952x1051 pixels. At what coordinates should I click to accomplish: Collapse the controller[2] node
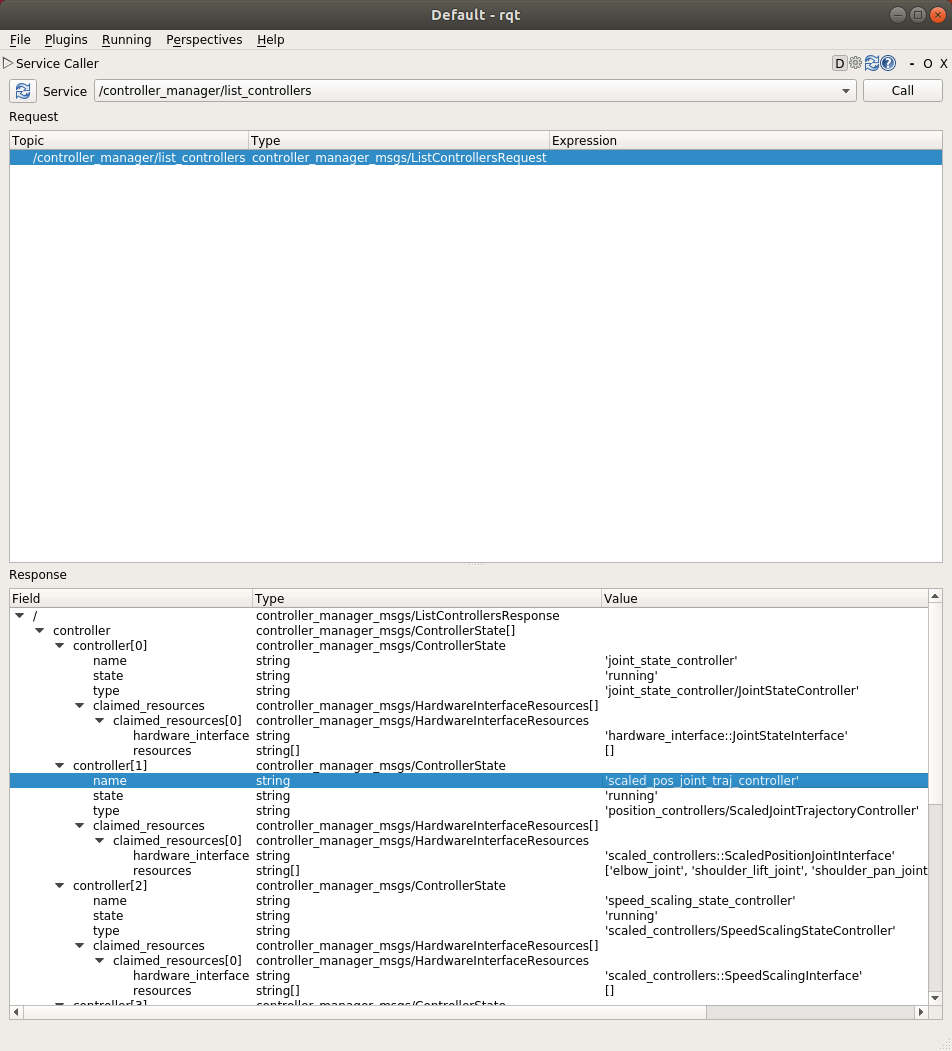[x=60, y=885]
